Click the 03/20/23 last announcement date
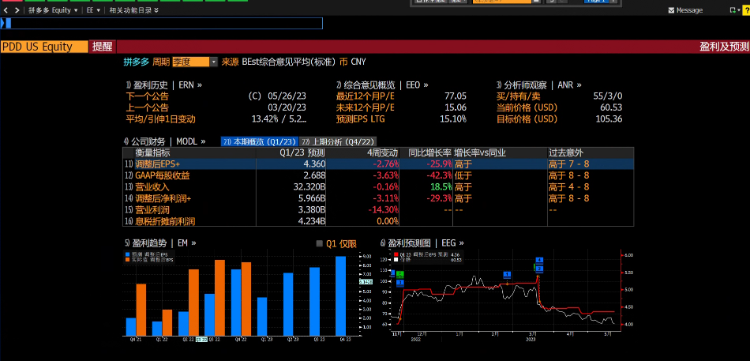Viewport: 750px width, 361px height. click(287, 108)
